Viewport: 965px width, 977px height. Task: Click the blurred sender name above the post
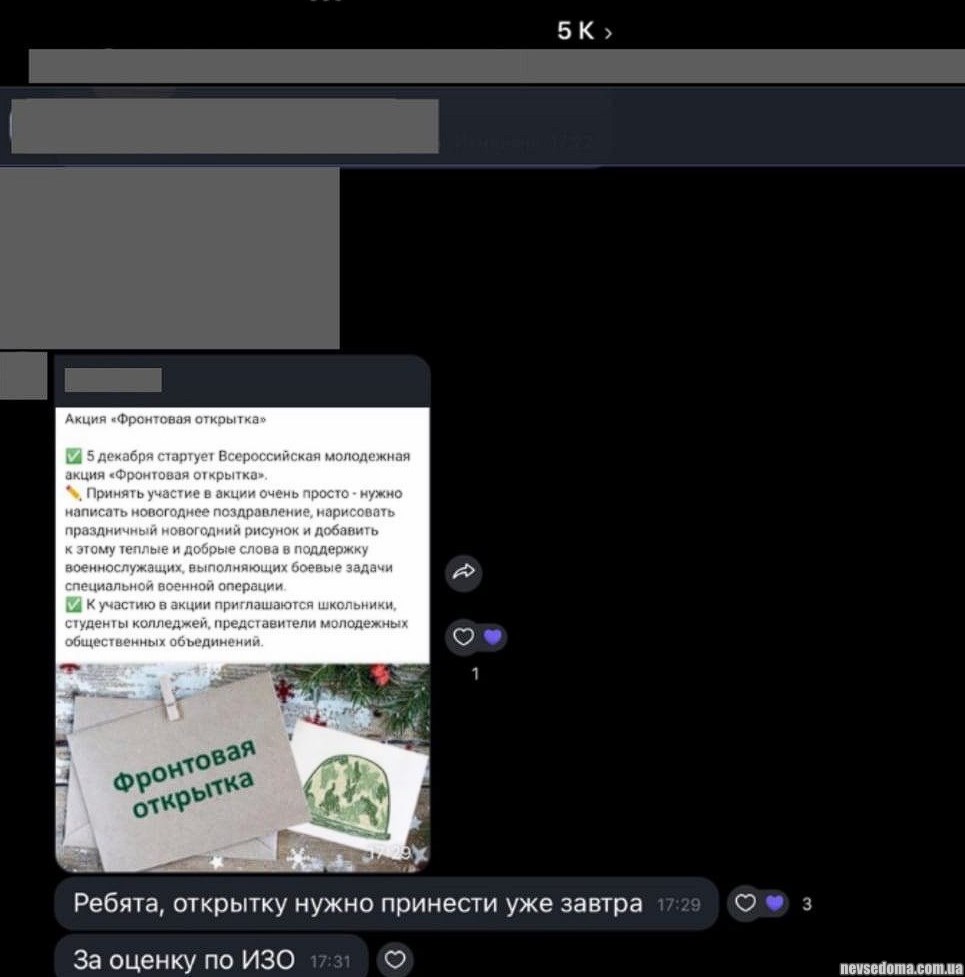pos(112,380)
